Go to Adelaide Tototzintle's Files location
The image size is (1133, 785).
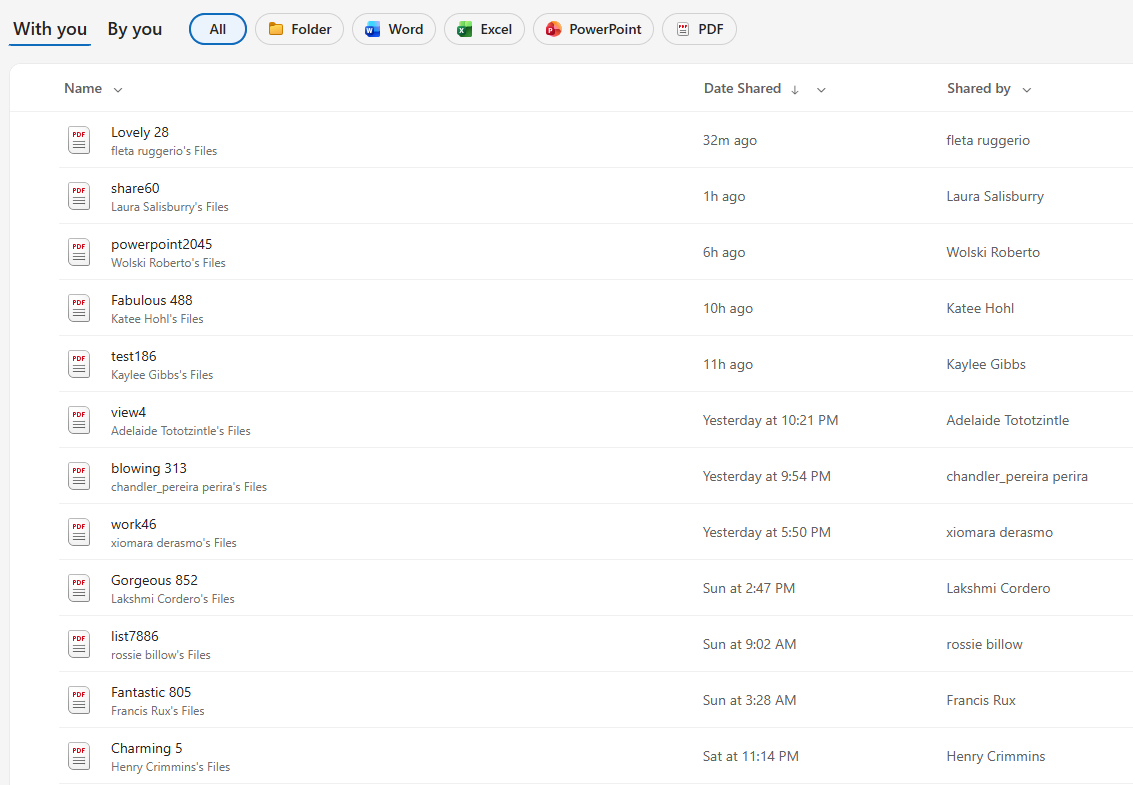[181, 431]
